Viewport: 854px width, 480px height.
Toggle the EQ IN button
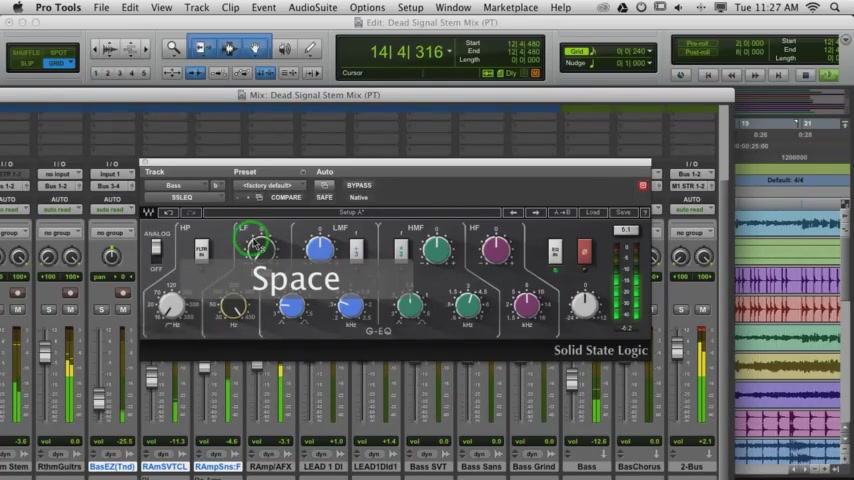pyautogui.click(x=555, y=252)
